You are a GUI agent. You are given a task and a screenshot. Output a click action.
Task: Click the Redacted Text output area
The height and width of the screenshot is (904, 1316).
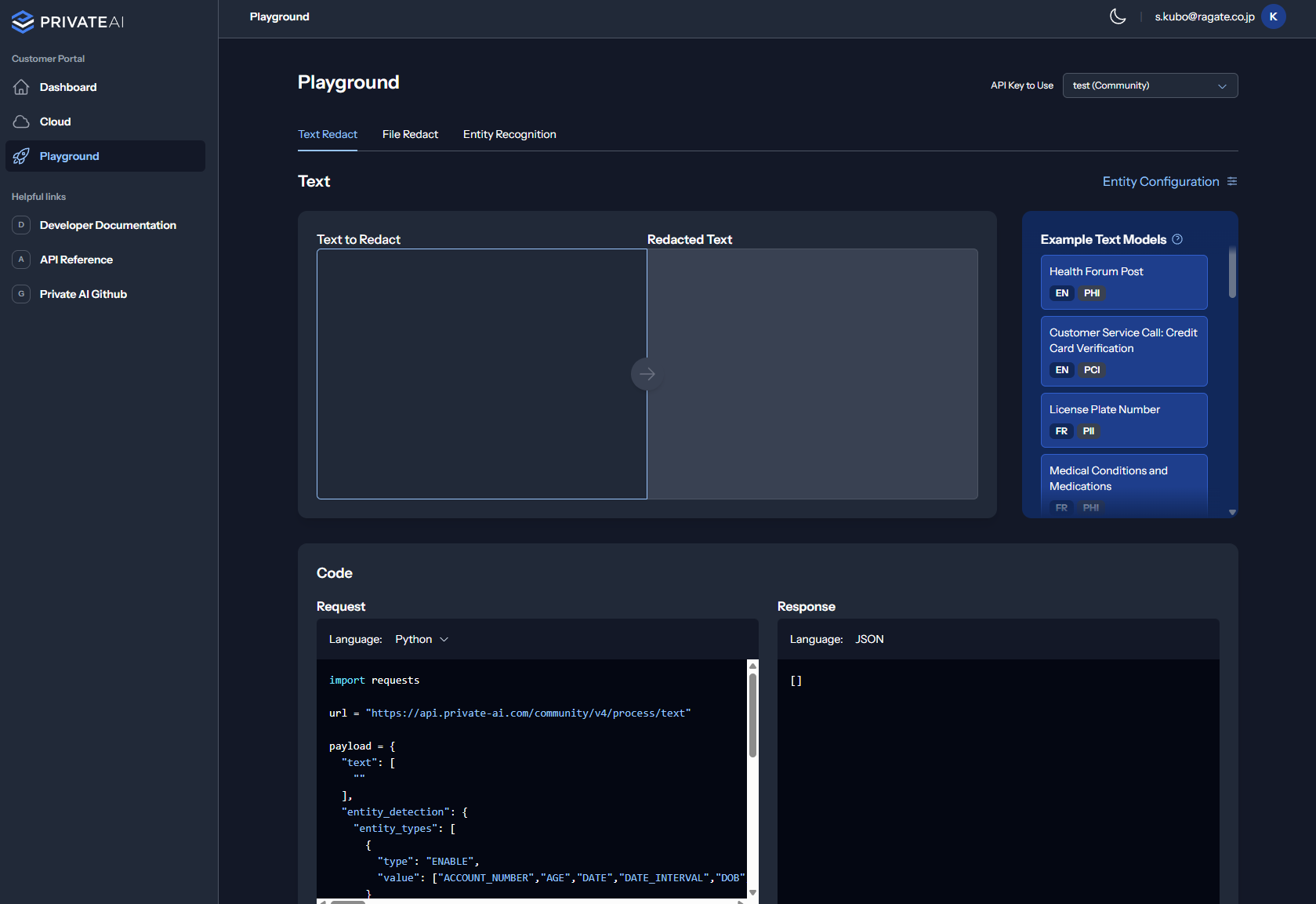point(812,374)
